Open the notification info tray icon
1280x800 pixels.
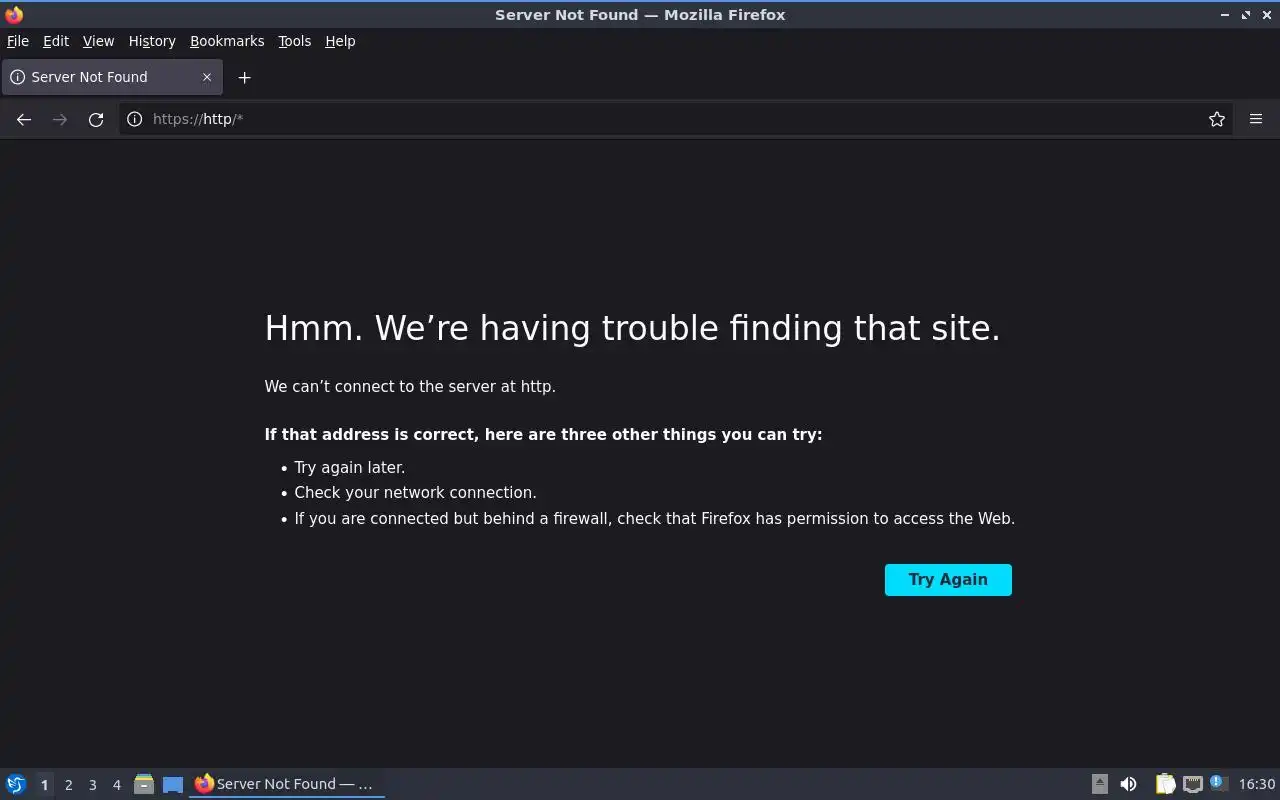pos(1217,783)
